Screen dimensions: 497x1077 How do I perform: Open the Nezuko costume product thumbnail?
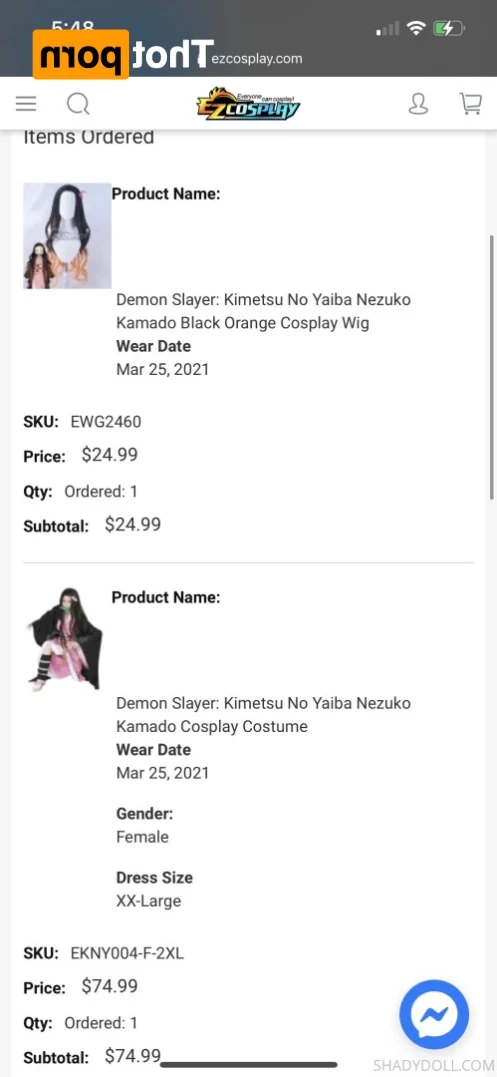65,638
